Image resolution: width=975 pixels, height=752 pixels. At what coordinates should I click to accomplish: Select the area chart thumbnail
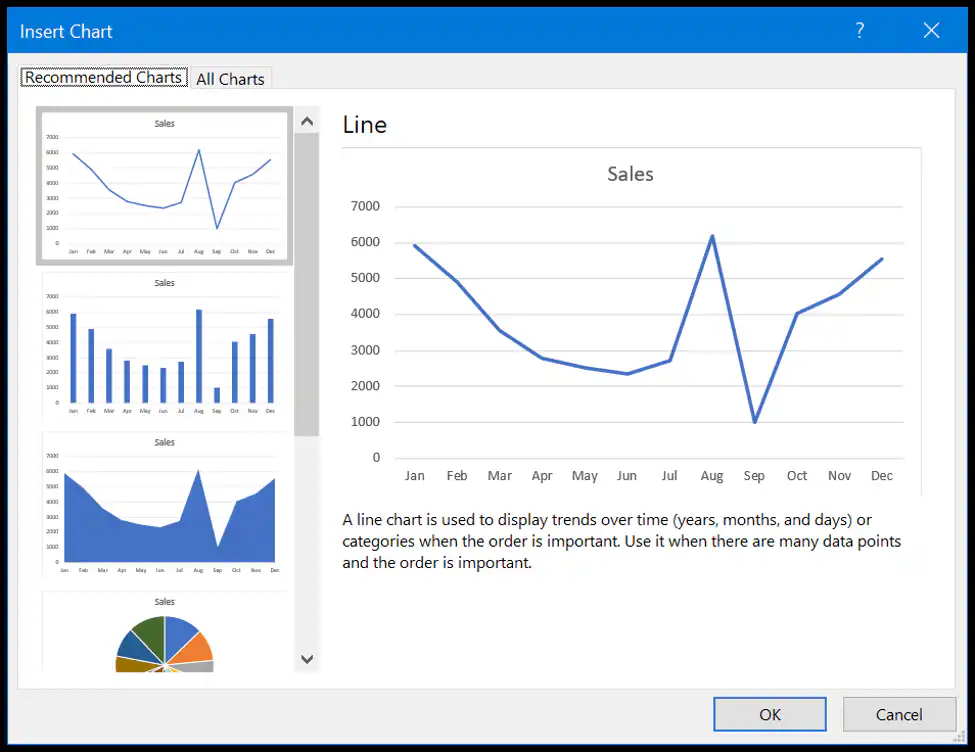165,506
